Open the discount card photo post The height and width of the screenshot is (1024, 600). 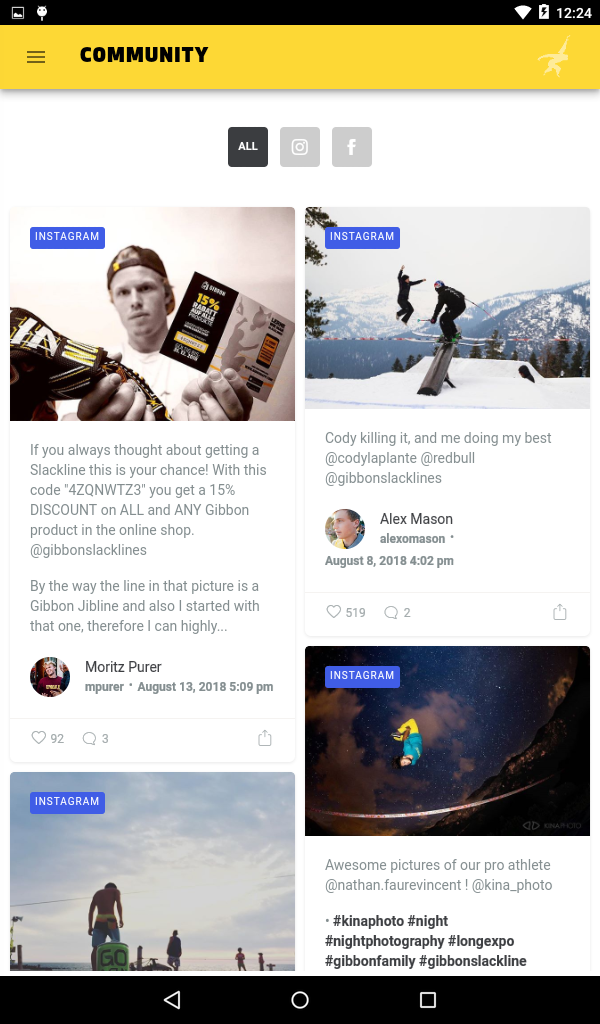[153, 314]
